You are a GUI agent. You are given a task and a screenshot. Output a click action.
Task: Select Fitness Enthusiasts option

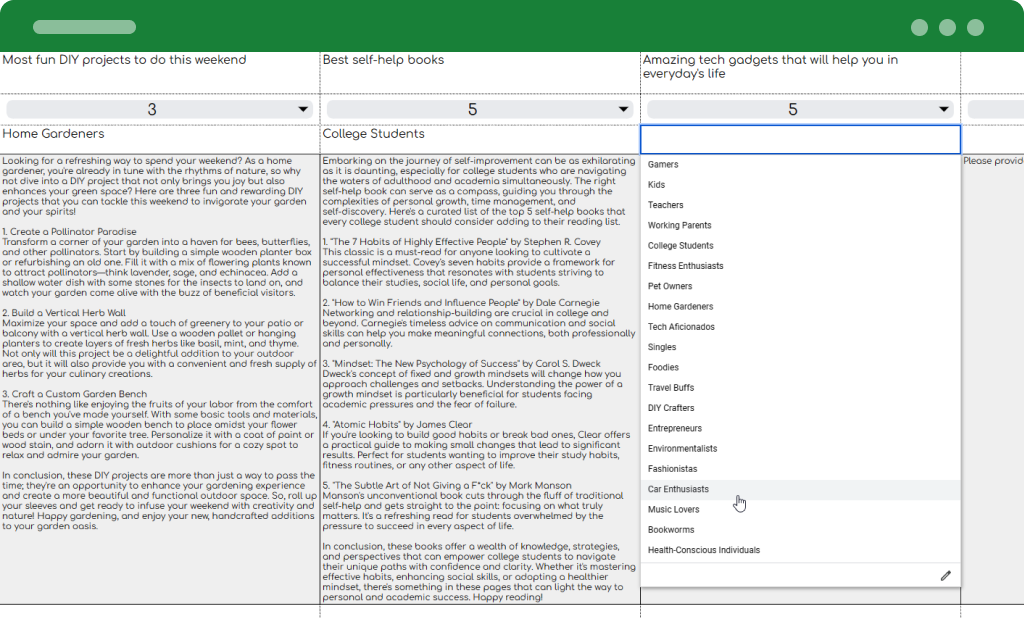click(x=685, y=266)
